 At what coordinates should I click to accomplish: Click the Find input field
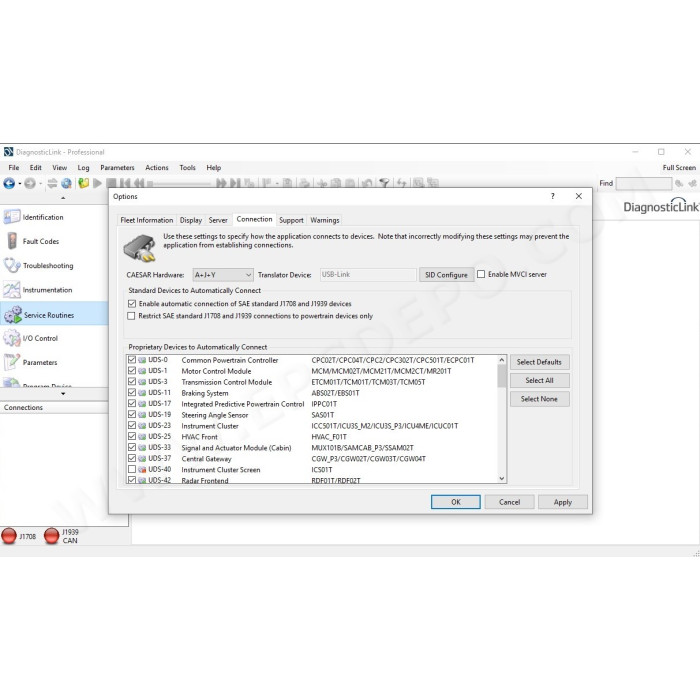tap(643, 183)
